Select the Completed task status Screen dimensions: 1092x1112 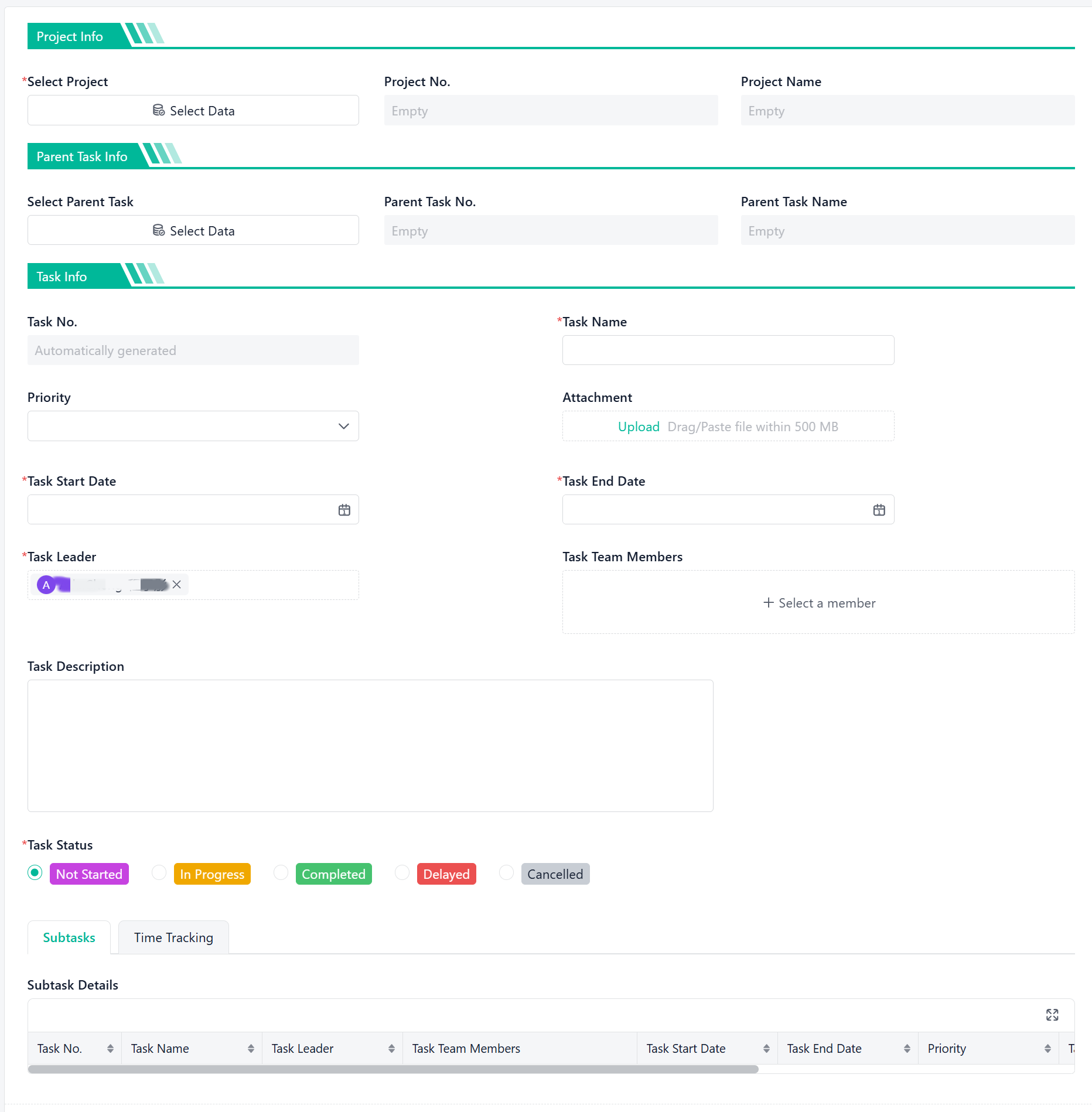tap(281, 873)
